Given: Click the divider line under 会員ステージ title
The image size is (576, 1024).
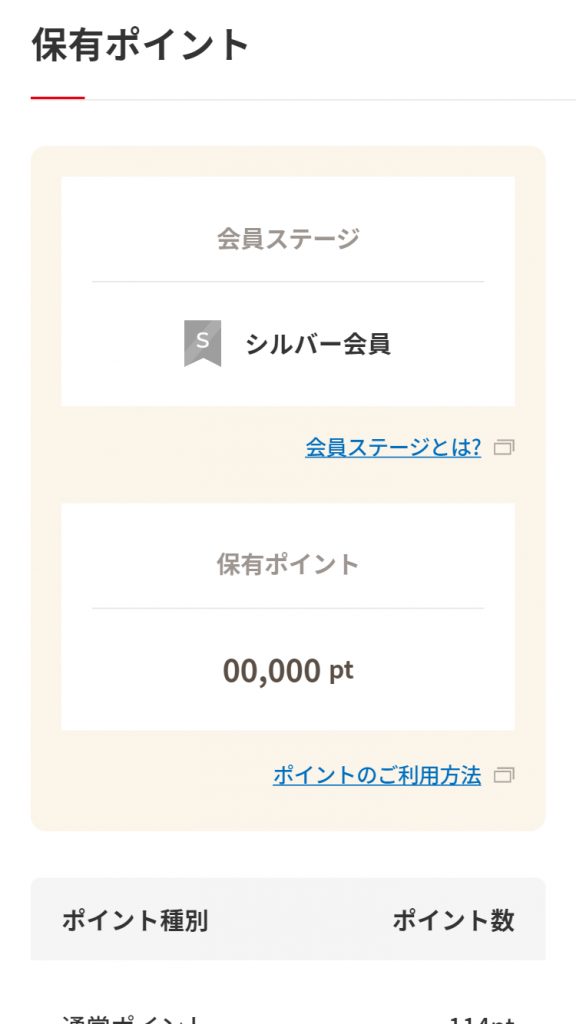Looking at the screenshot, I should [288, 282].
